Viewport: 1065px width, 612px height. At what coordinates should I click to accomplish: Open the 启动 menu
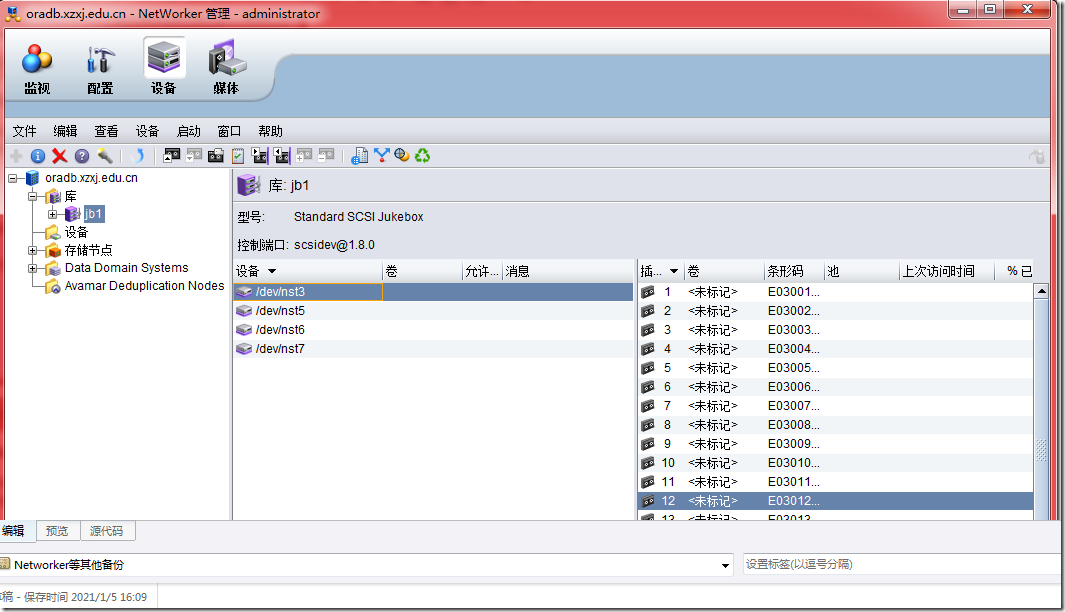point(188,131)
